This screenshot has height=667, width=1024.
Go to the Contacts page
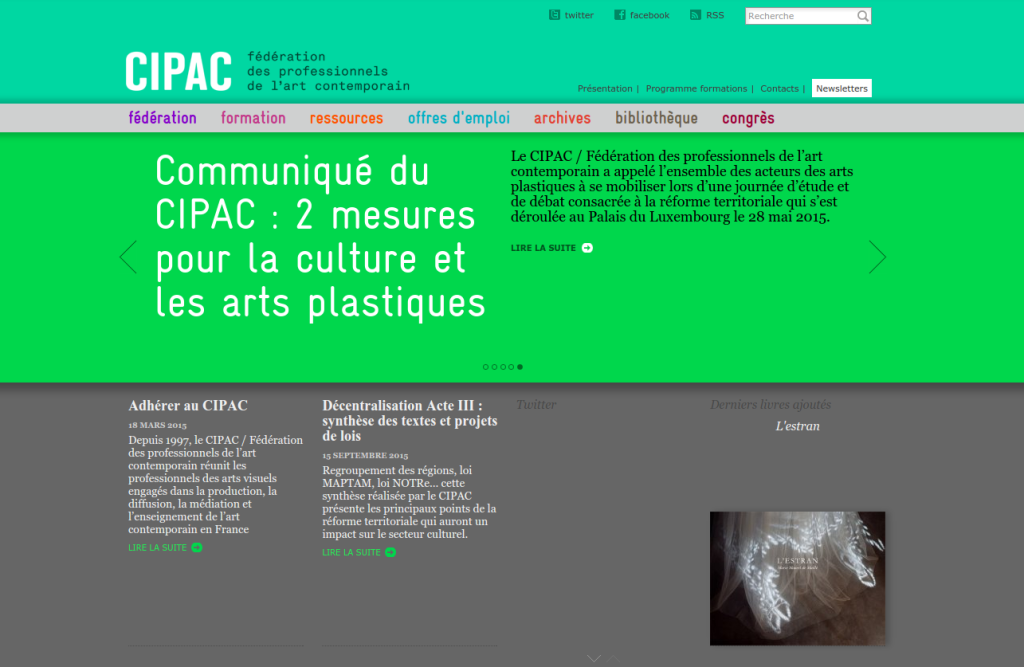779,88
